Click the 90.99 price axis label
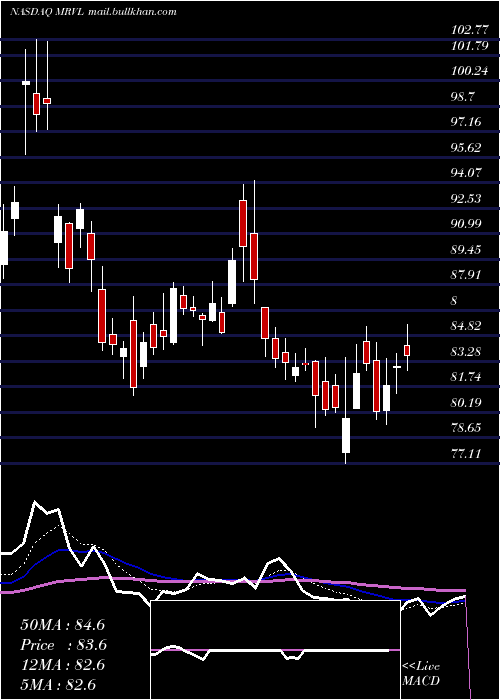This screenshot has height=700, width=500. [x=466, y=224]
